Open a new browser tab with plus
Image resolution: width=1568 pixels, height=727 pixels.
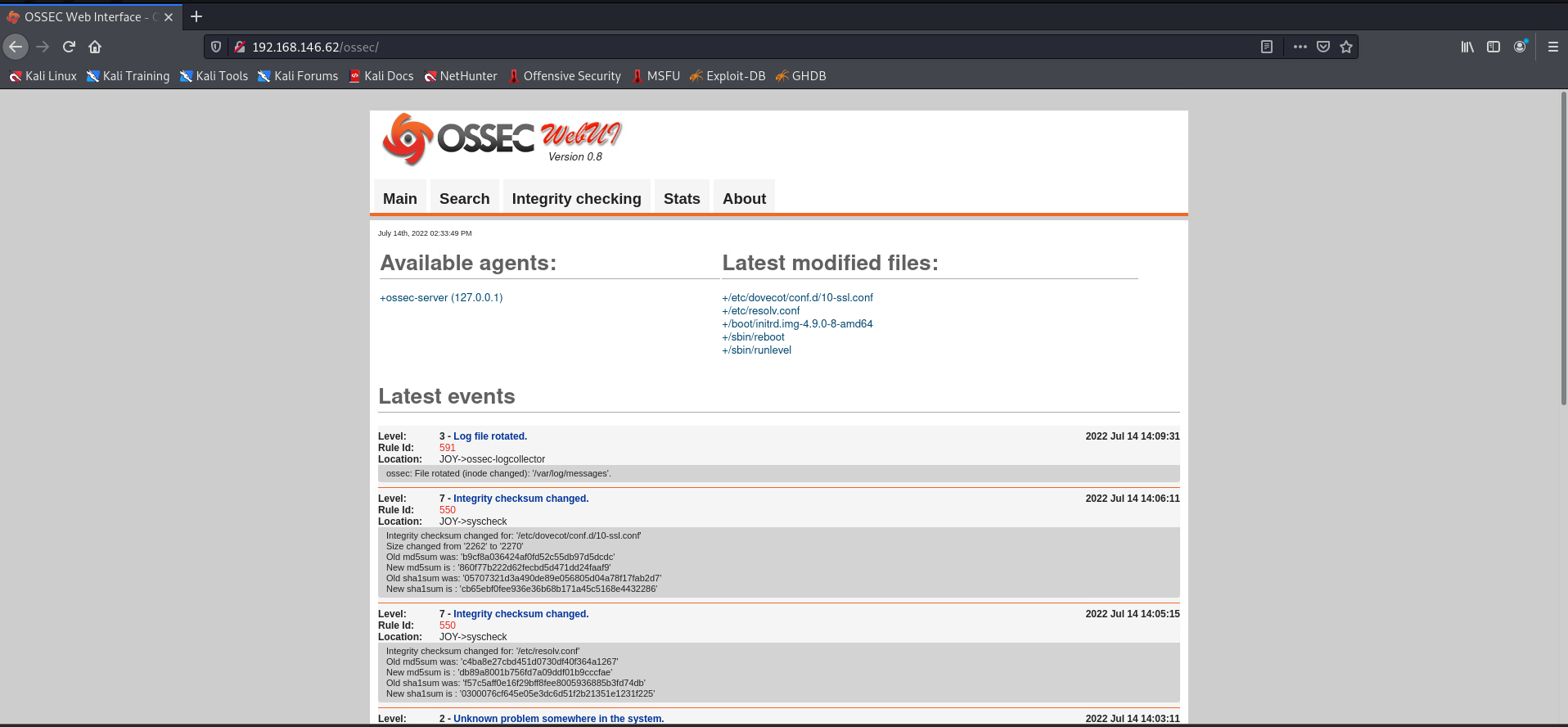196,16
